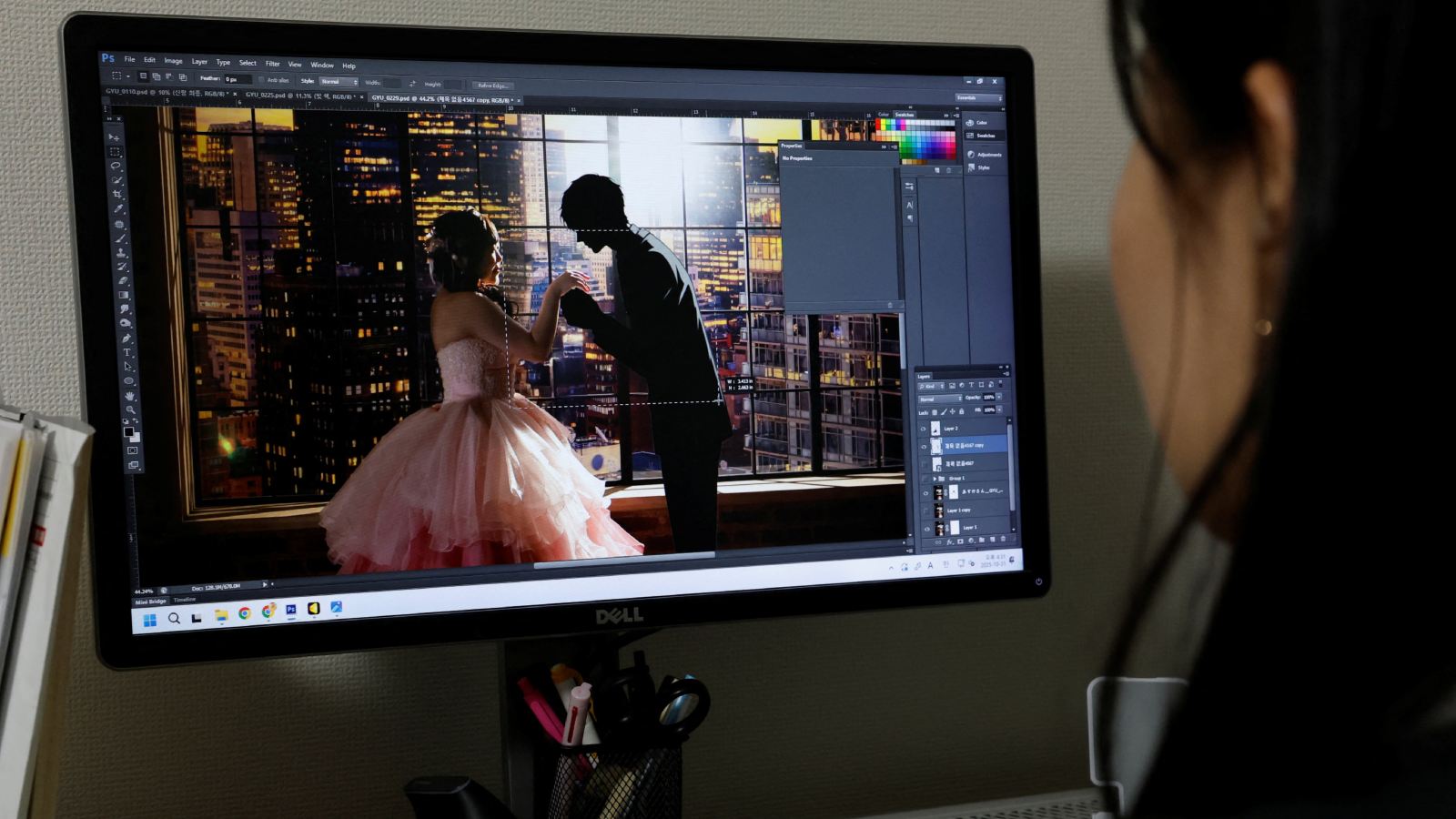
Task: Pick the Eyedropper tool
Action: [118, 208]
